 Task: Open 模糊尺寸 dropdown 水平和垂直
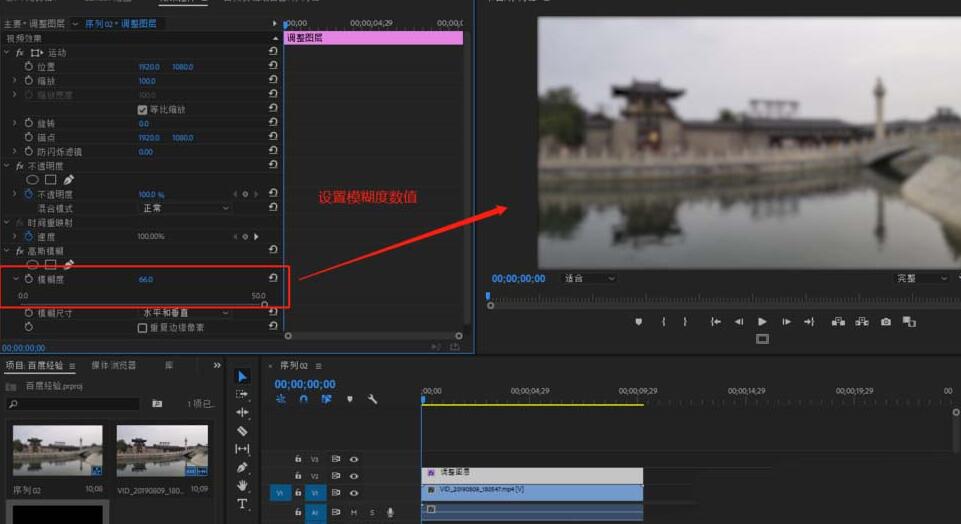(x=184, y=313)
